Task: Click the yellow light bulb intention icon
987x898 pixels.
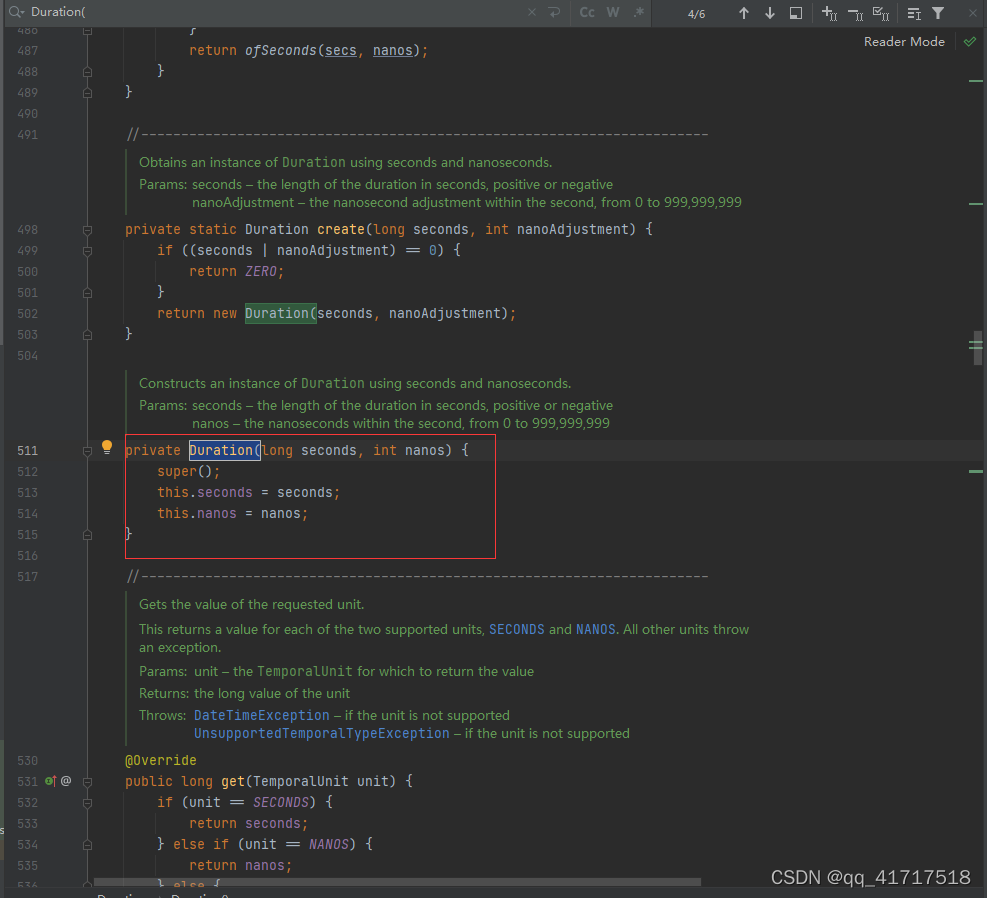Action: (x=107, y=447)
